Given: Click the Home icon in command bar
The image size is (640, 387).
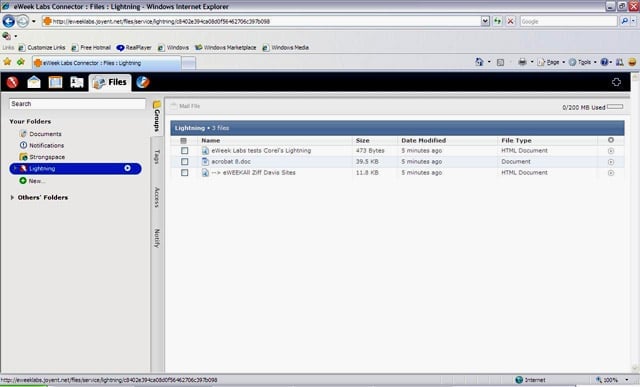Looking at the screenshot, I should pos(479,62).
